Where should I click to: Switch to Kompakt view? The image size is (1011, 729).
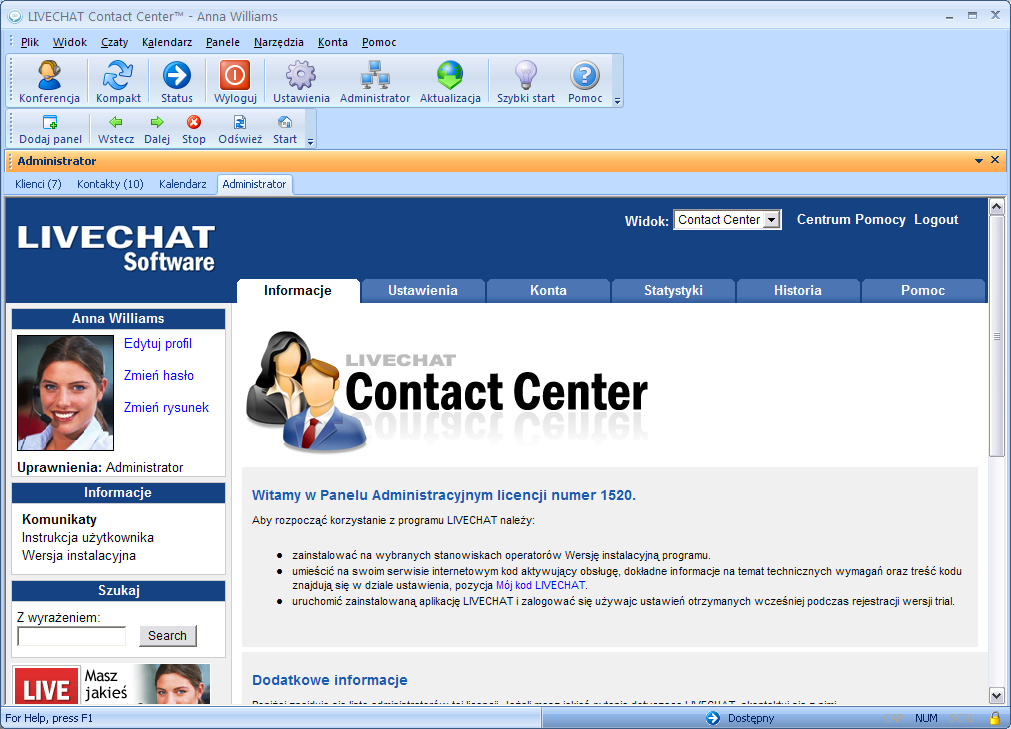point(118,82)
